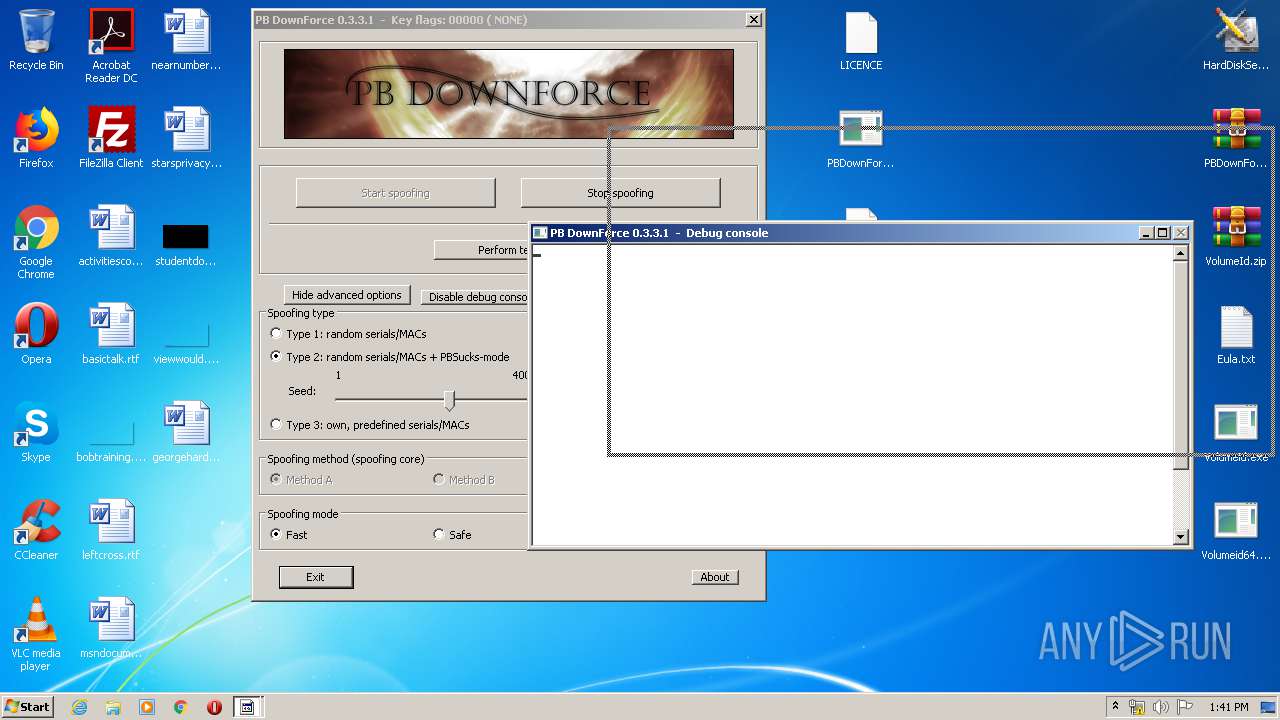Select the Volumeid64 executable icon
The width and height of the screenshot is (1280, 720).
(x=1236, y=530)
